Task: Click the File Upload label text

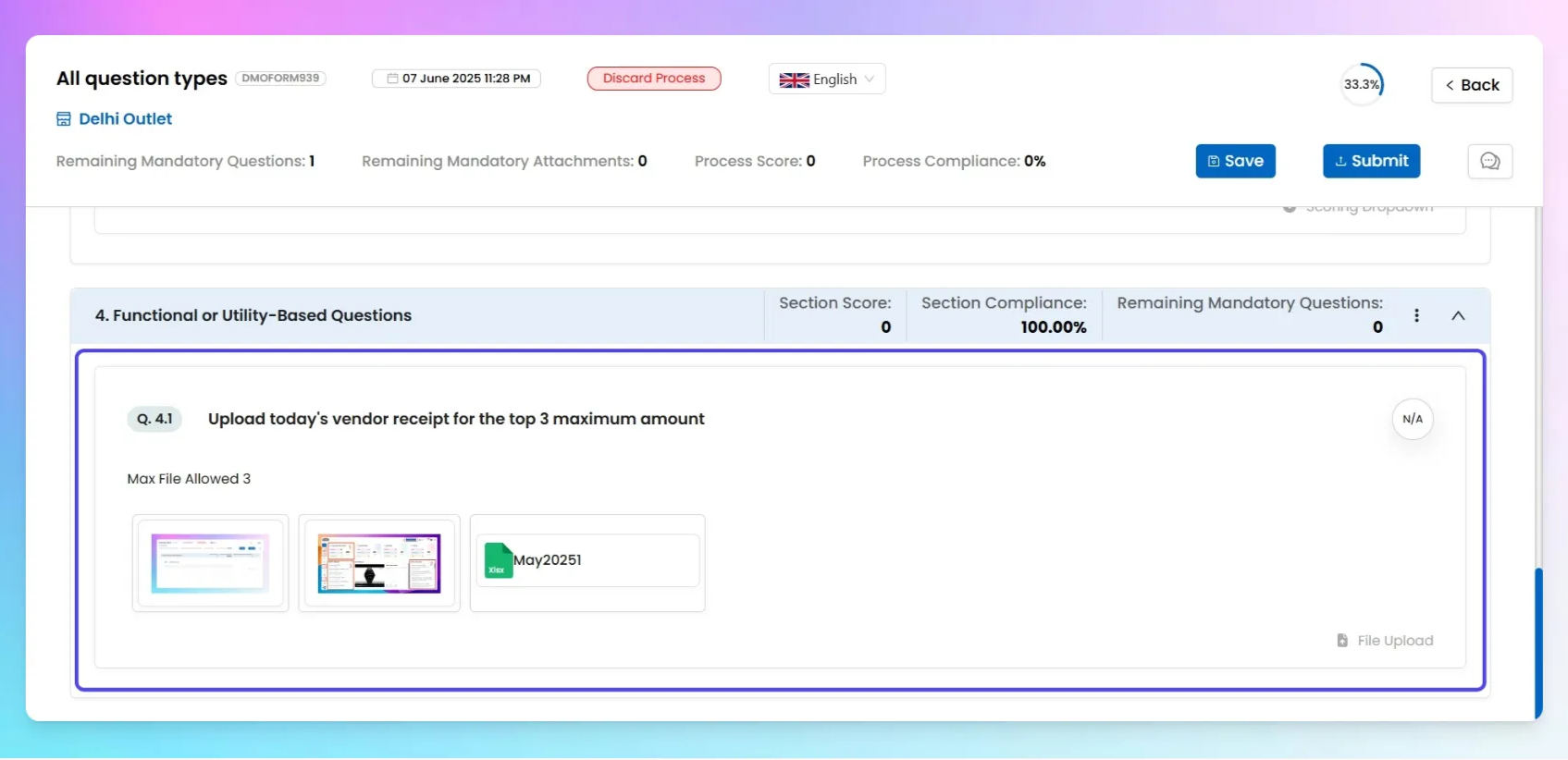Action: (x=1395, y=640)
